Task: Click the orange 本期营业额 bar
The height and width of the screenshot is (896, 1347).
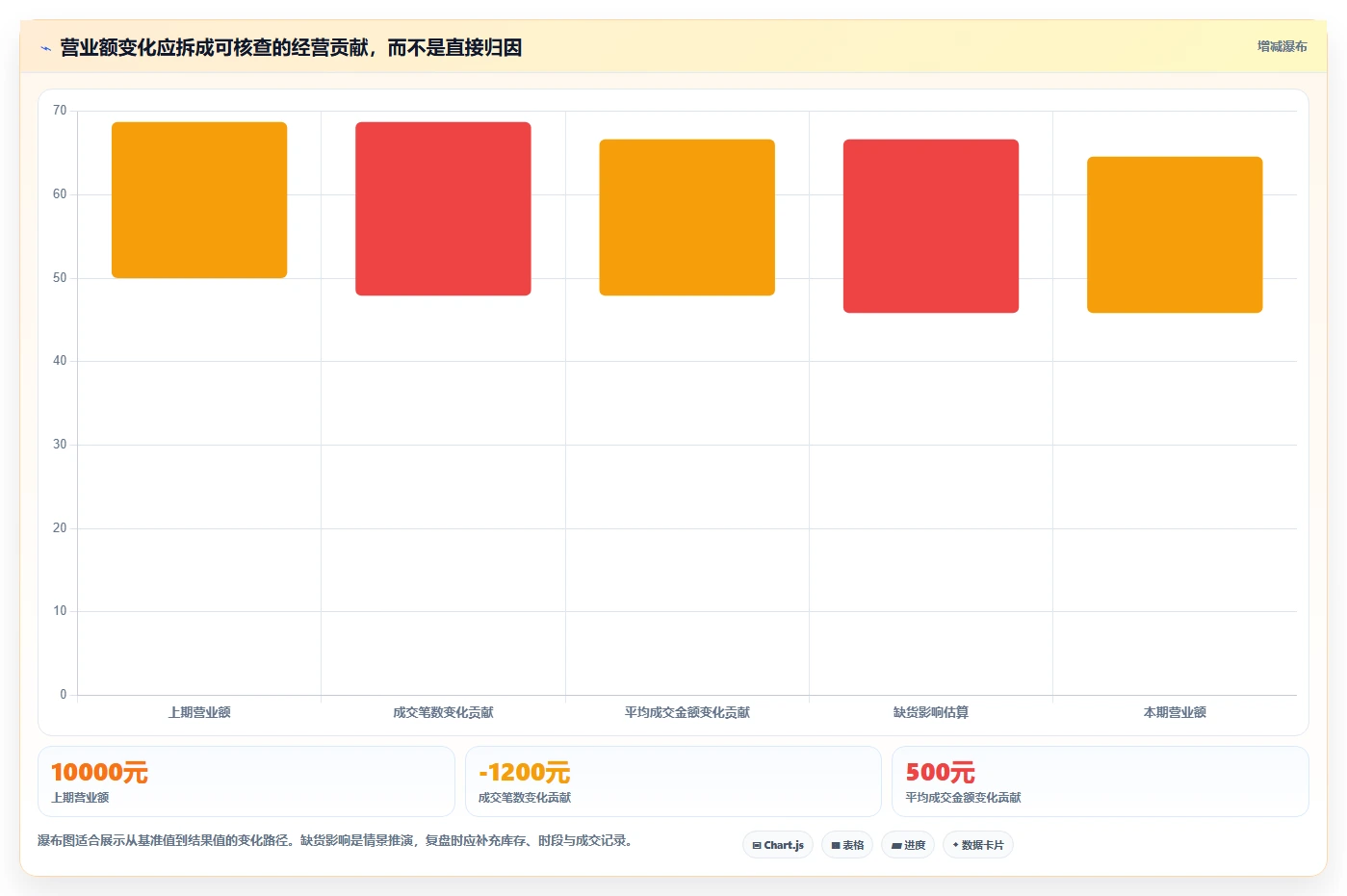Action: (1175, 235)
